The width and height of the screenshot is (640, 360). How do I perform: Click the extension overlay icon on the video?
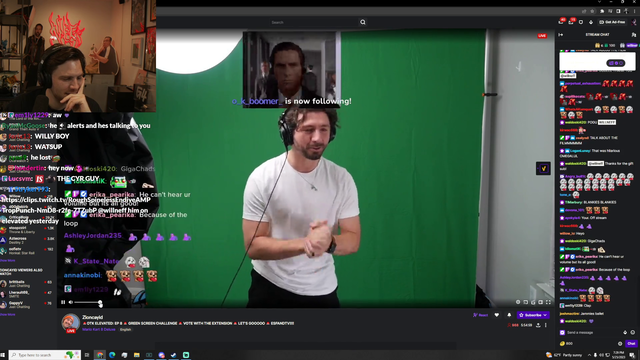point(543,168)
